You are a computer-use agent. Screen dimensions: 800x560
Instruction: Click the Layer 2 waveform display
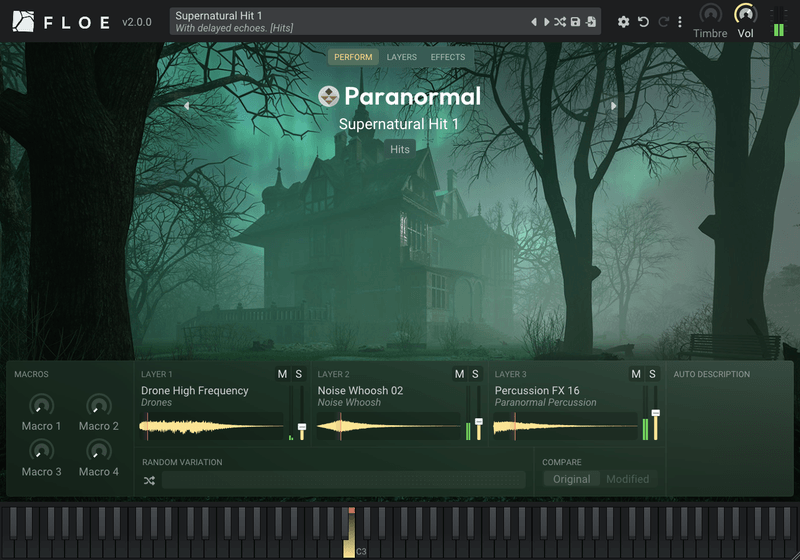point(388,426)
